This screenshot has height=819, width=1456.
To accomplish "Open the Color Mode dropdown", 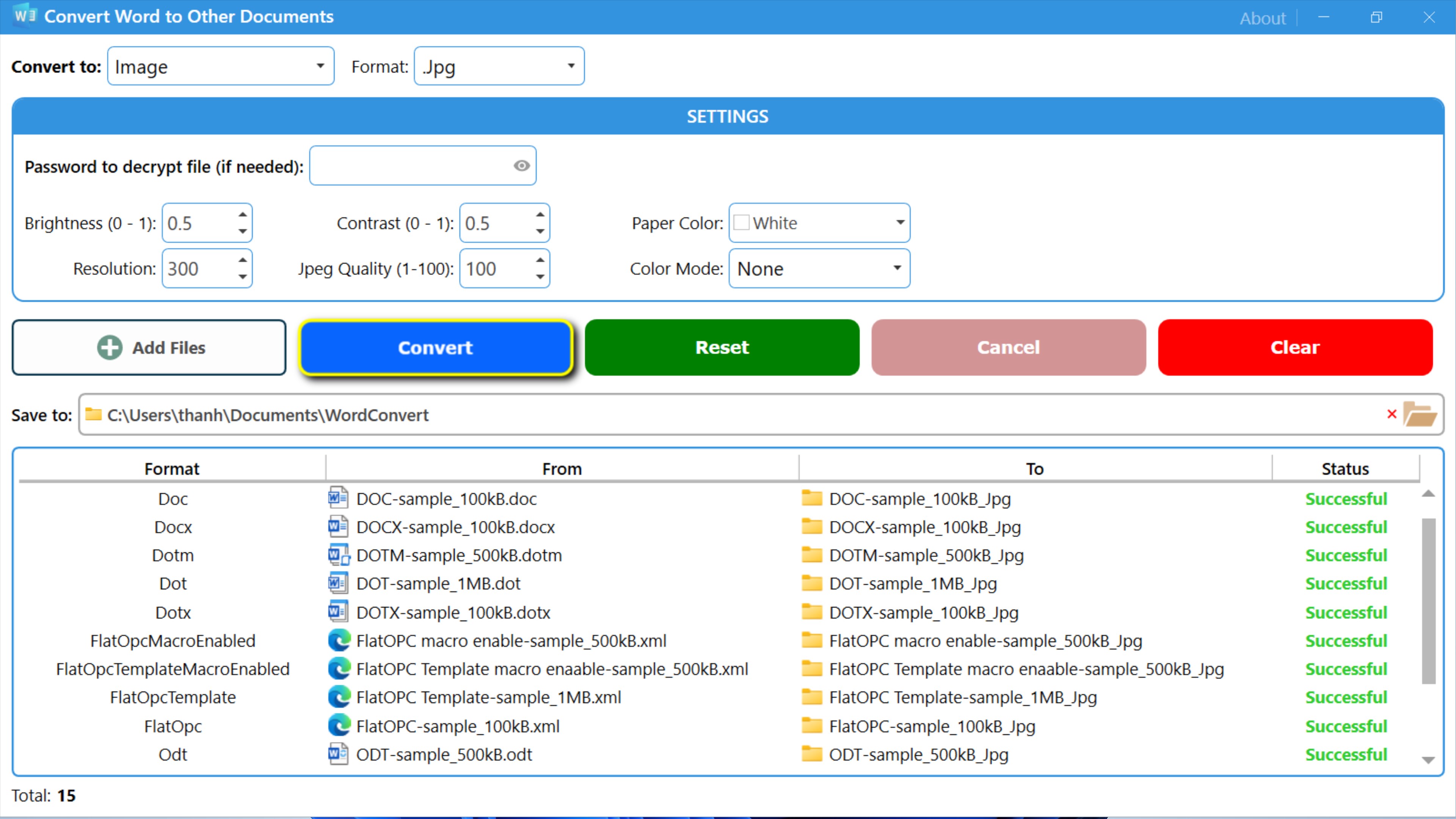I will click(x=819, y=268).
